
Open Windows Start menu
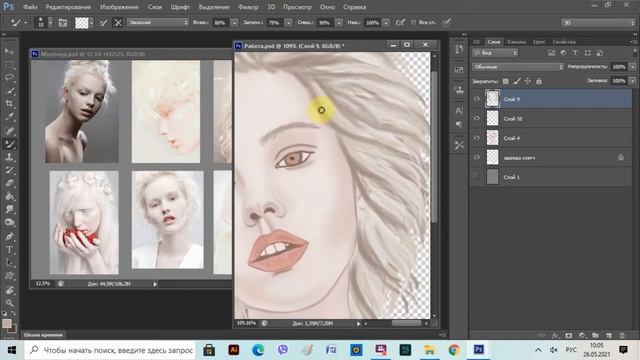[11, 350]
